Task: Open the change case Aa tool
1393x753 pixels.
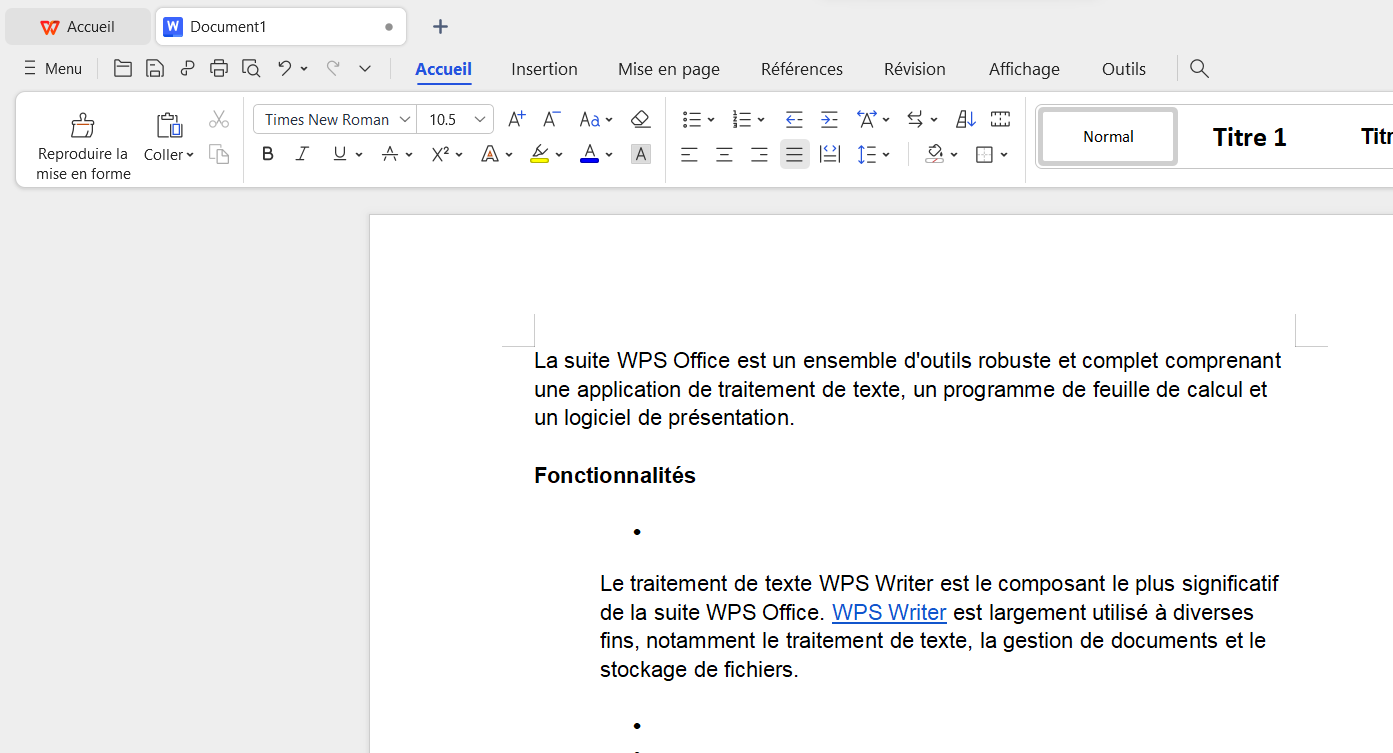Action: point(590,119)
